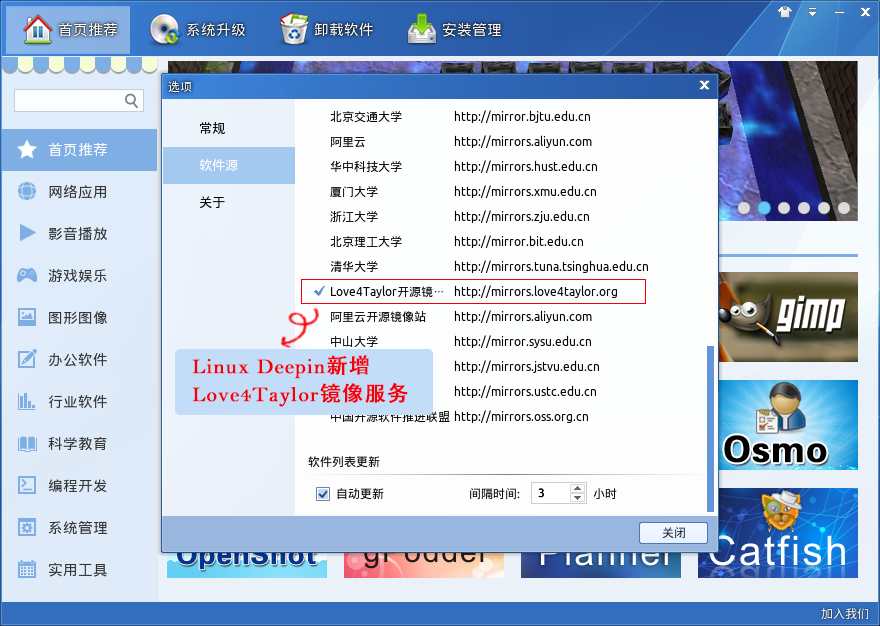Select the first banner carousel dot
The width and height of the screenshot is (880, 626).
pos(744,208)
